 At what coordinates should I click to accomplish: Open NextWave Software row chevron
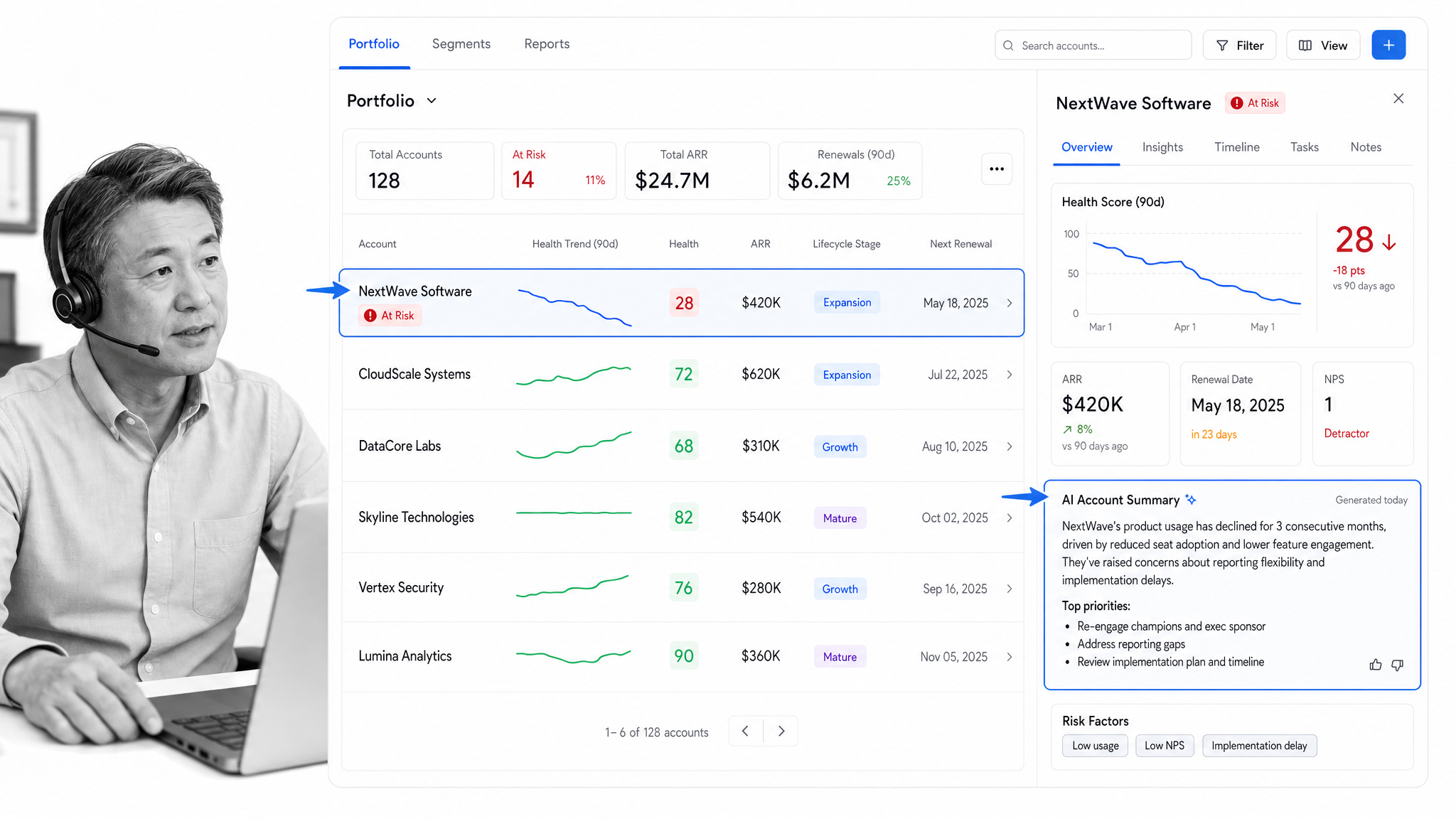coord(1010,303)
